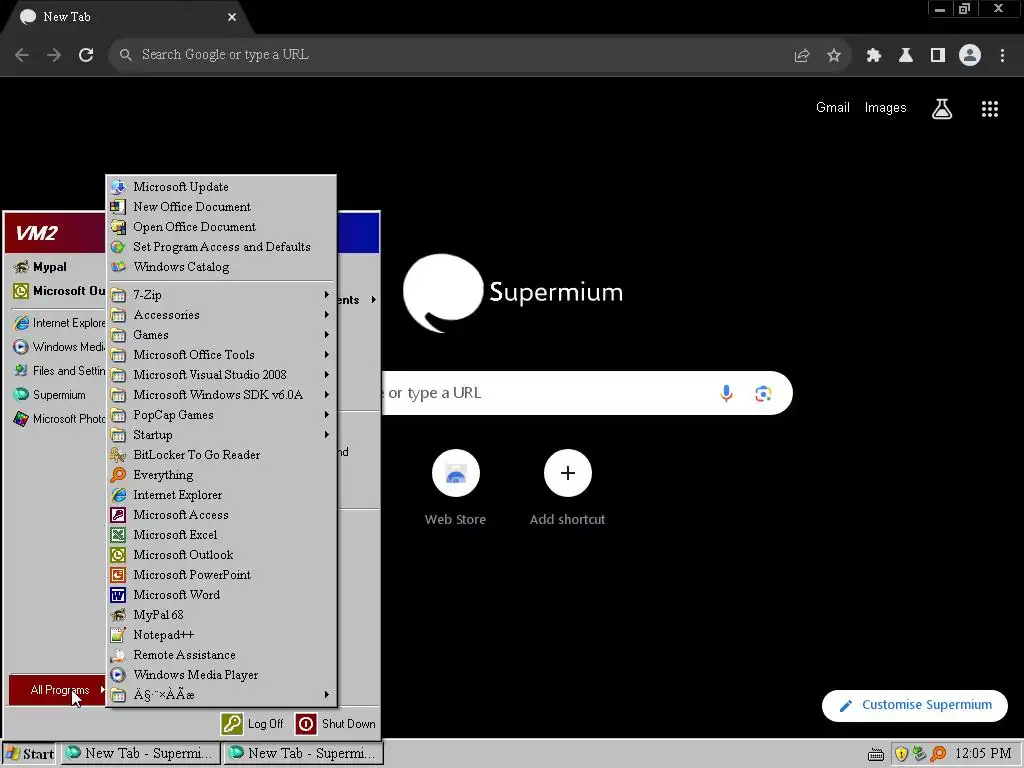Open Microsoft Outlook in All Programs list
The image size is (1024, 768).
tap(222, 554)
